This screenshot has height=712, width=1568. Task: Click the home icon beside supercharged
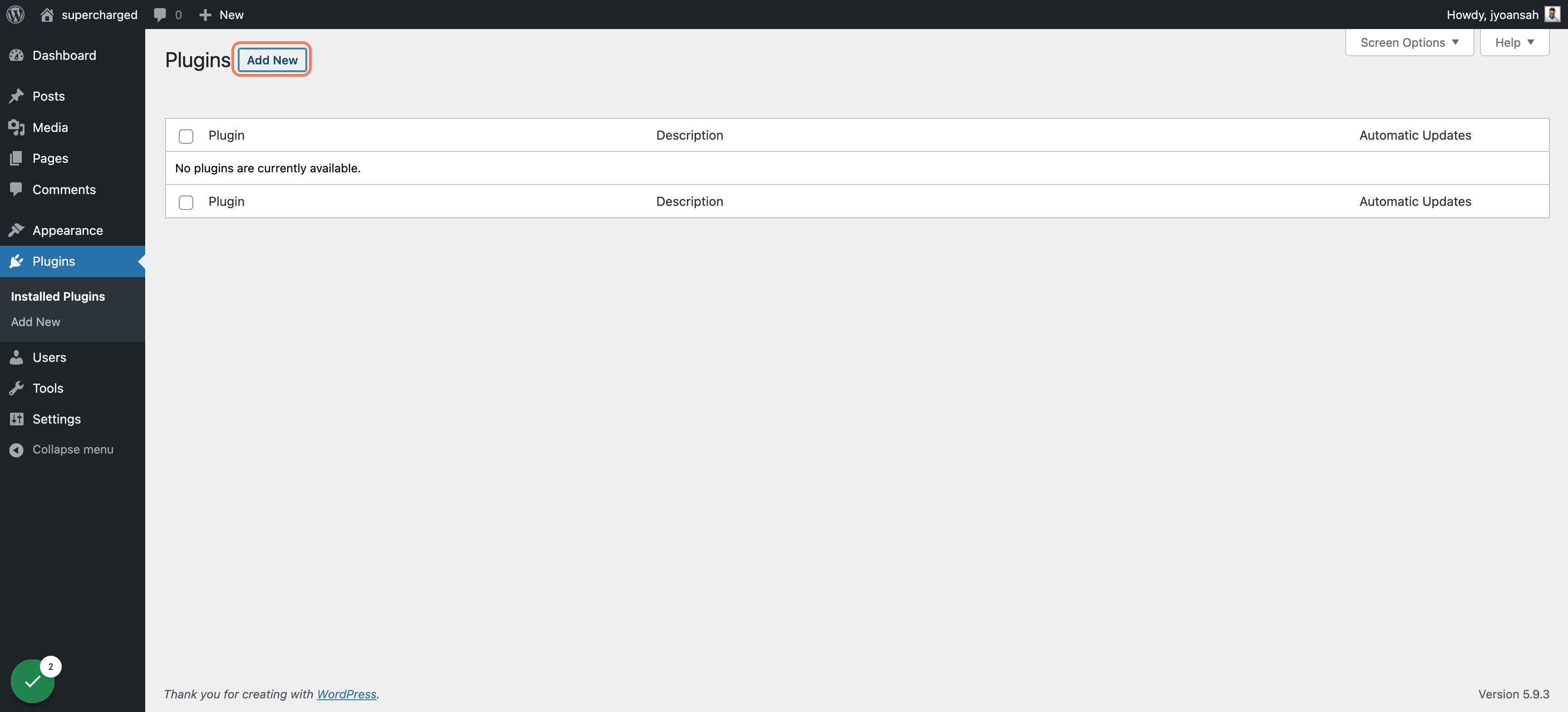point(47,14)
